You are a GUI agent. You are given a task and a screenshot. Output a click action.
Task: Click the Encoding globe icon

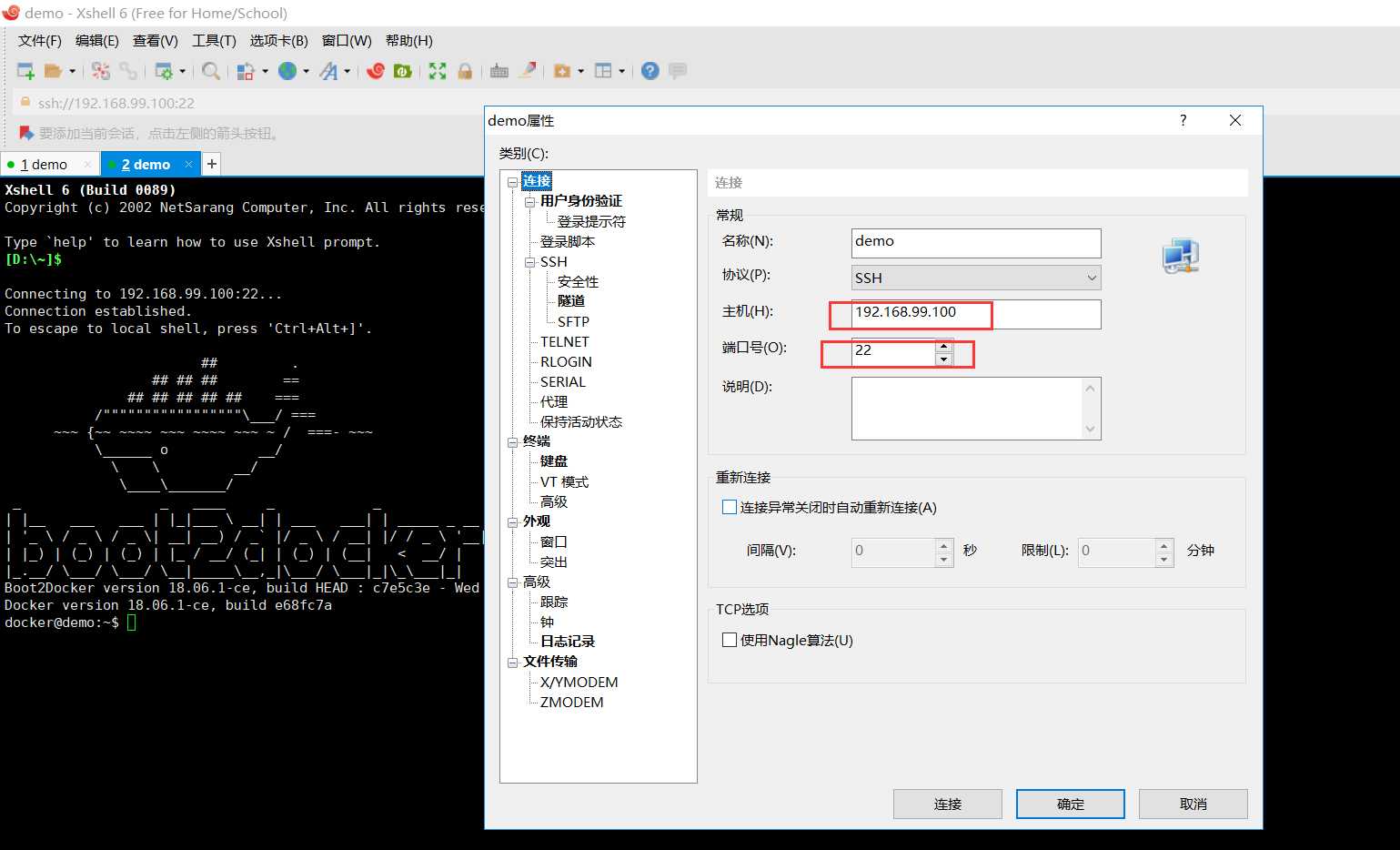coord(287,71)
